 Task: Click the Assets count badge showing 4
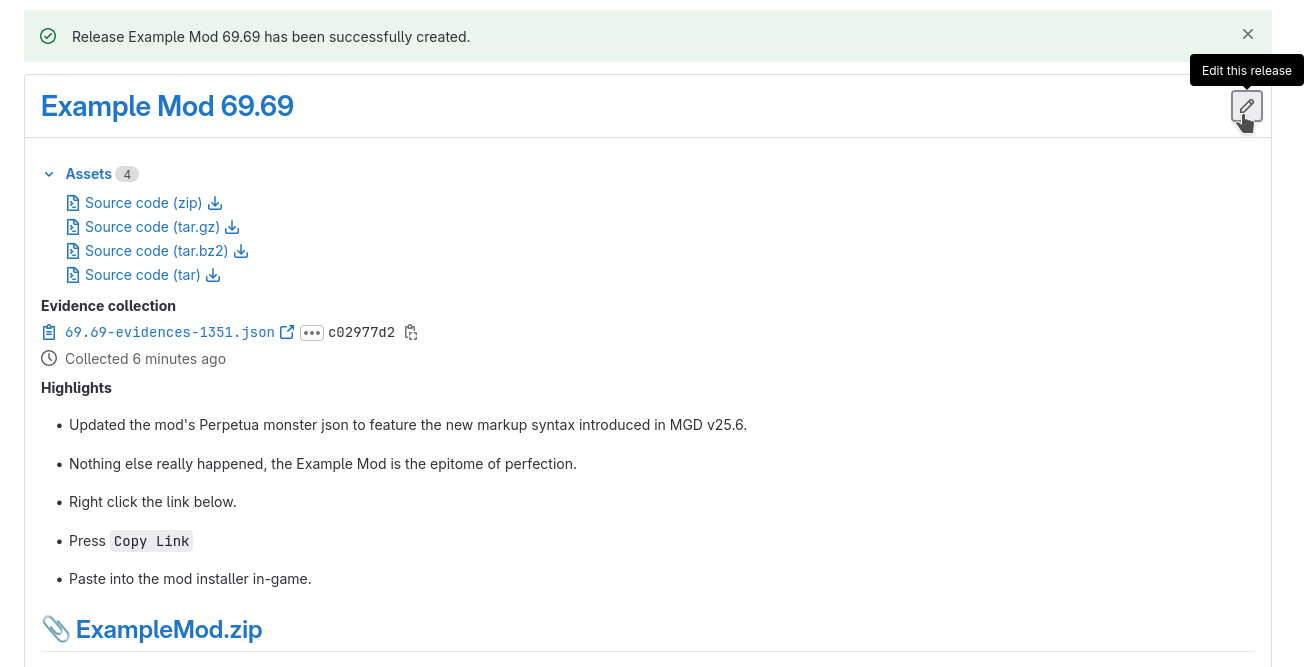[127, 174]
